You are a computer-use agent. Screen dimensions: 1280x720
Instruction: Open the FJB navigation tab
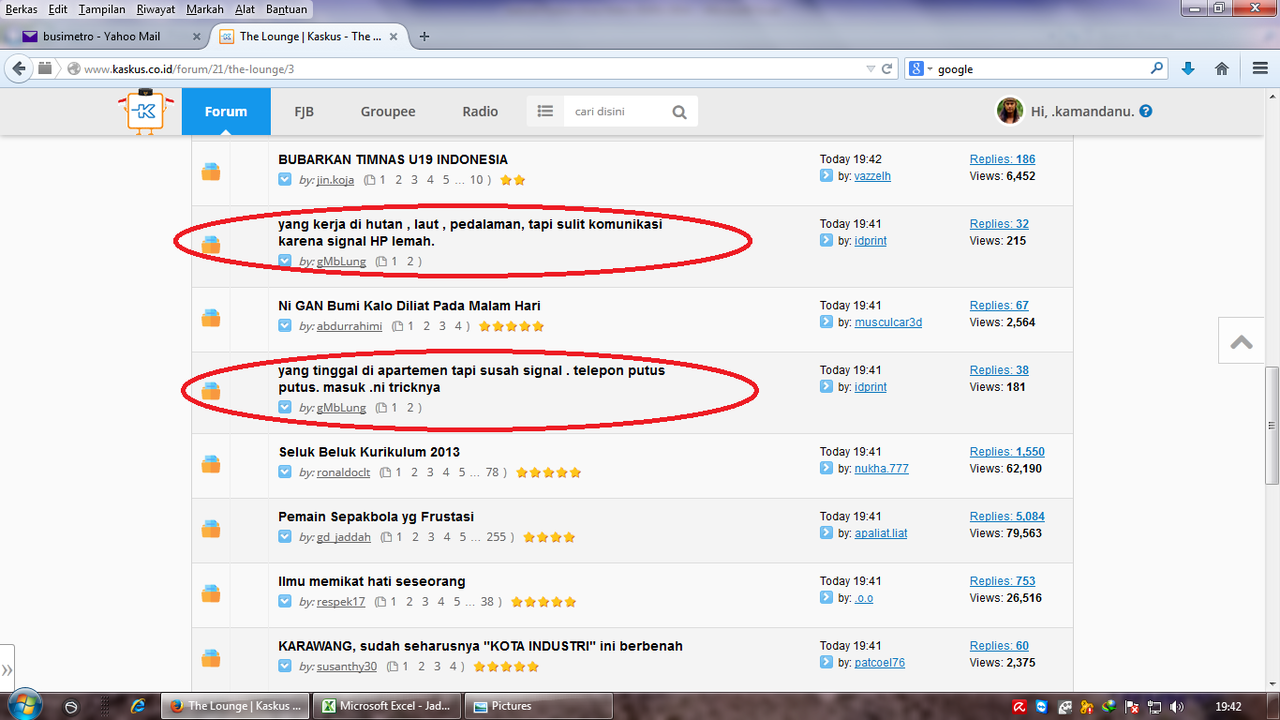(304, 111)
